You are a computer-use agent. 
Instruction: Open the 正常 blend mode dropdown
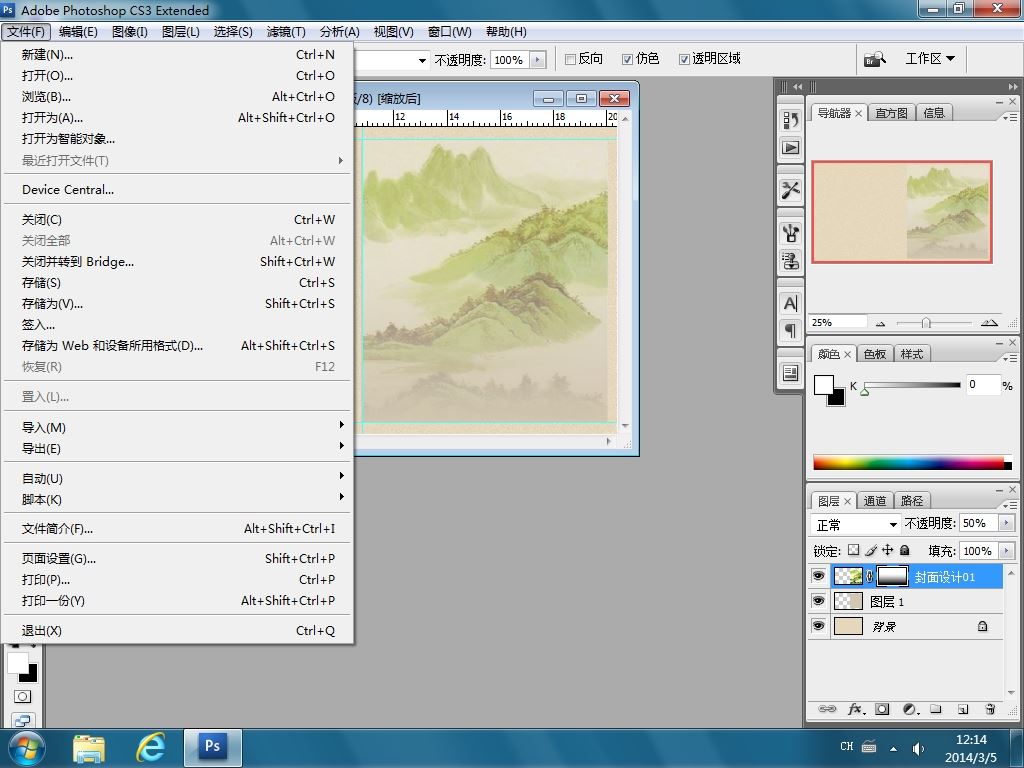[x=856, y=524]
